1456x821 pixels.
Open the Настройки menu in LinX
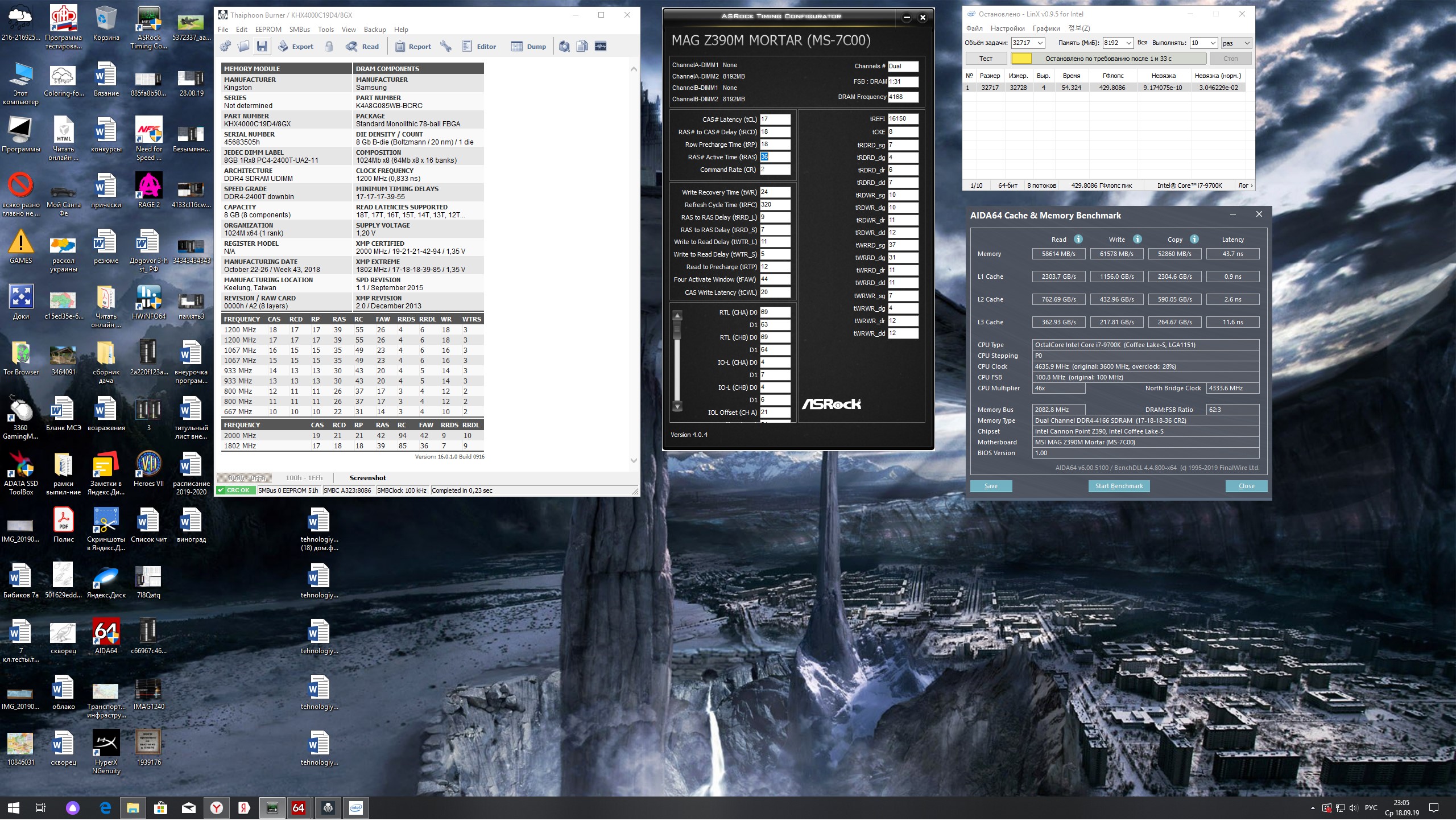(x=1007, y=28)
